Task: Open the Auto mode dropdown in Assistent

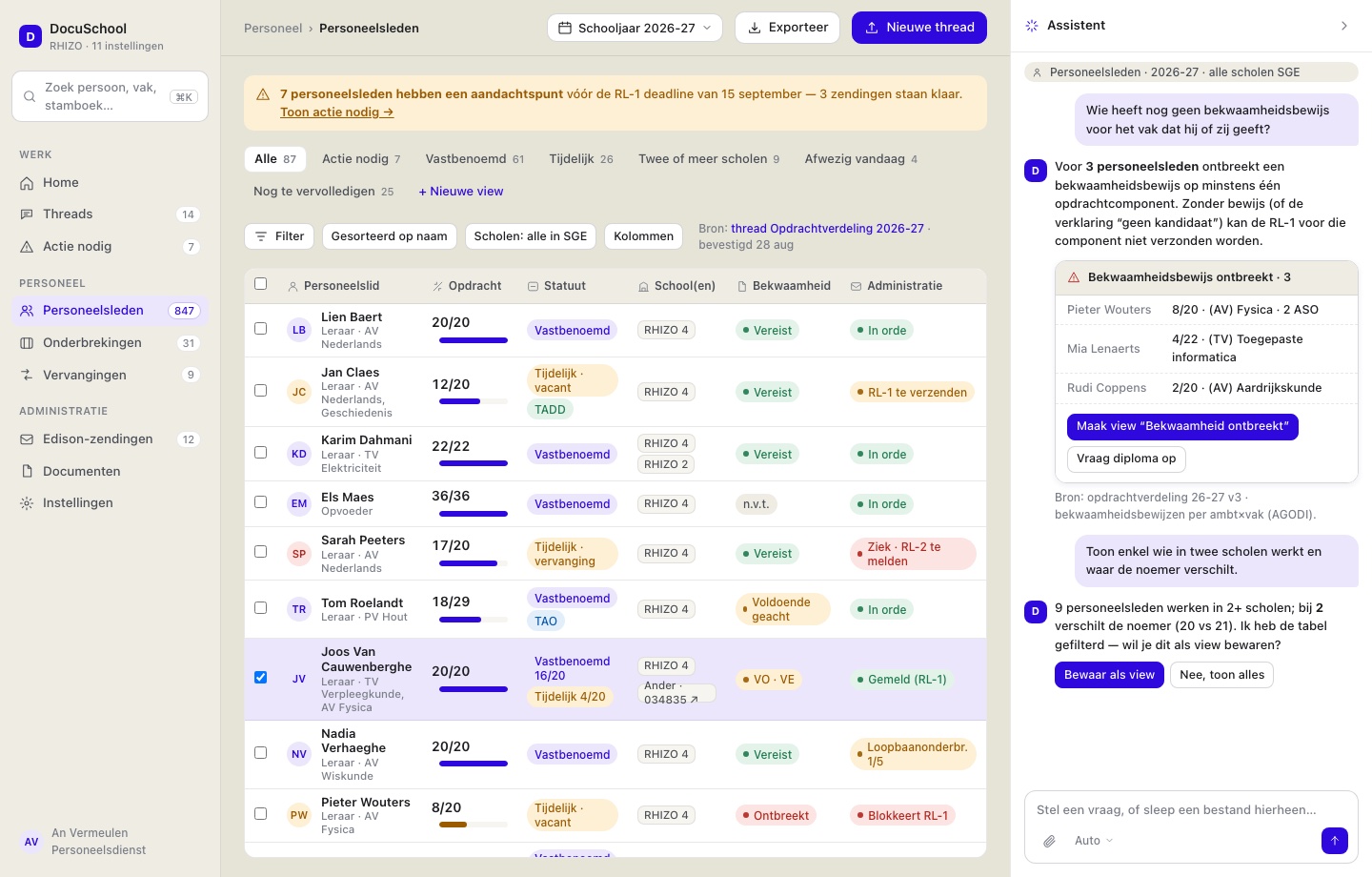Action: [x=1094, y=841]
